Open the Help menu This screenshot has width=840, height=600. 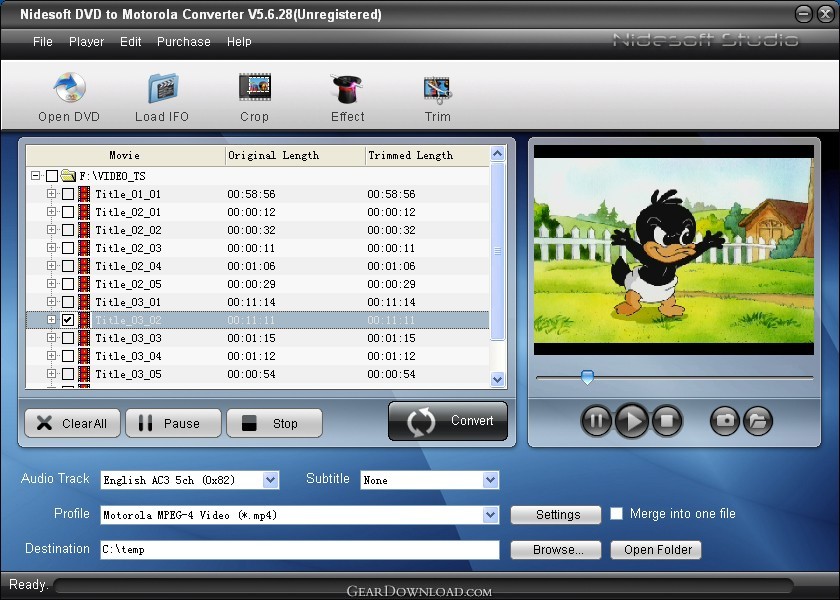(x=239, y=42)
